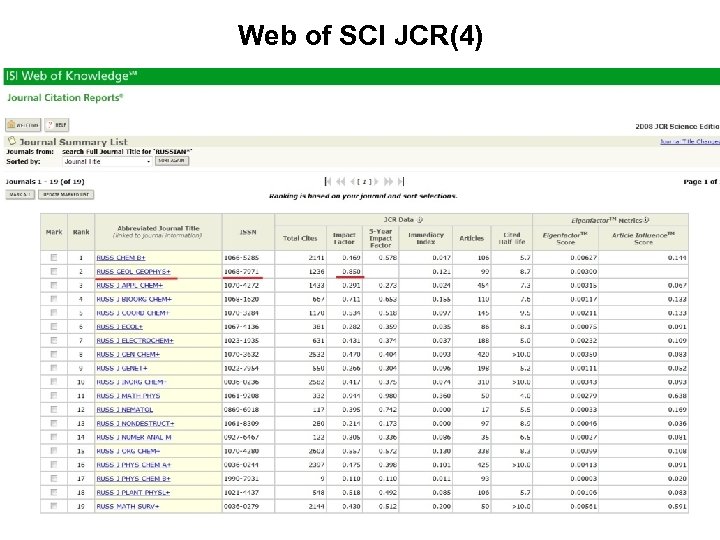Click ISSN value 1066-5285
720x540 pixels.
242,258
